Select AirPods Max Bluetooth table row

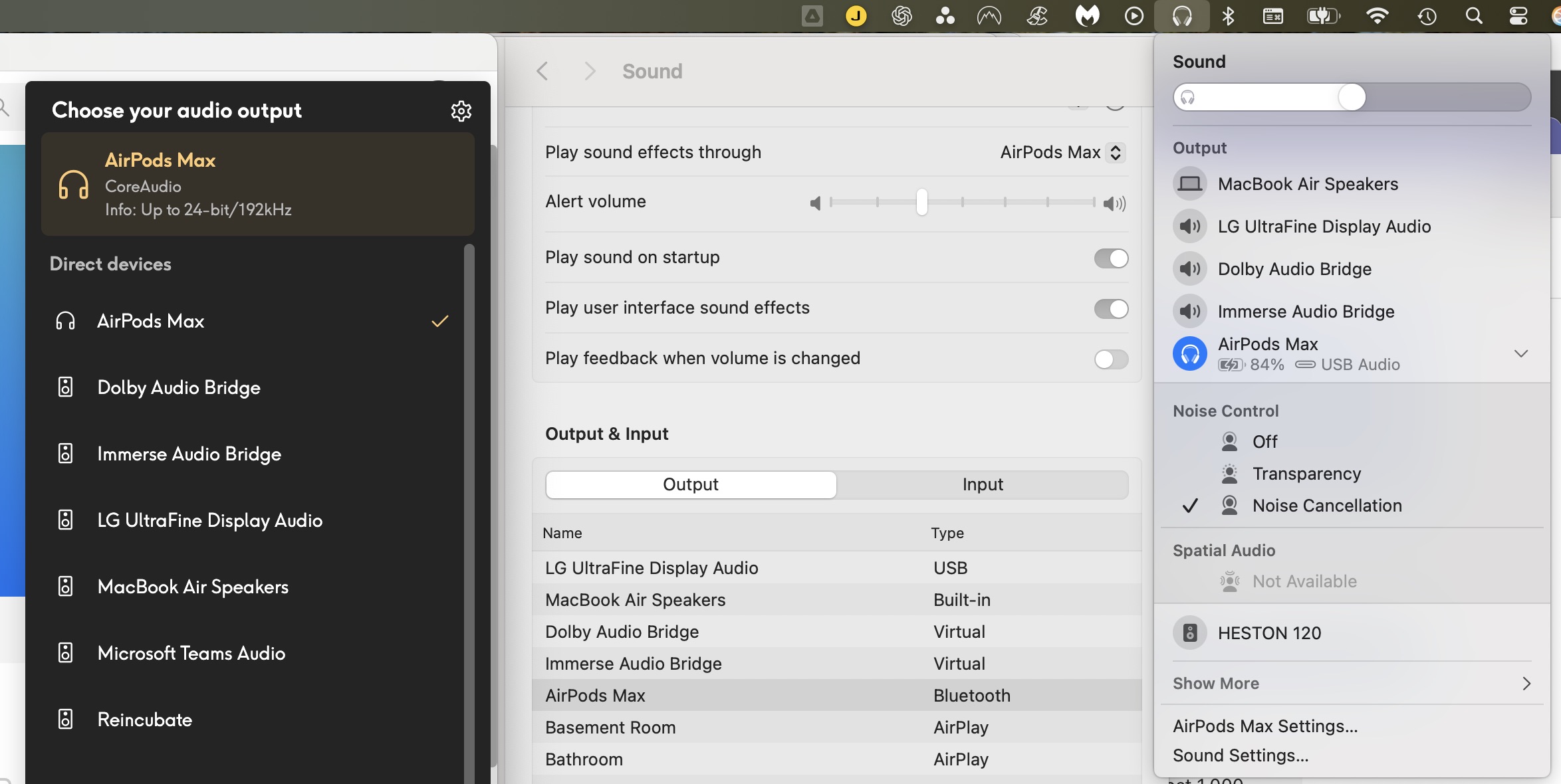pos(836,696)
